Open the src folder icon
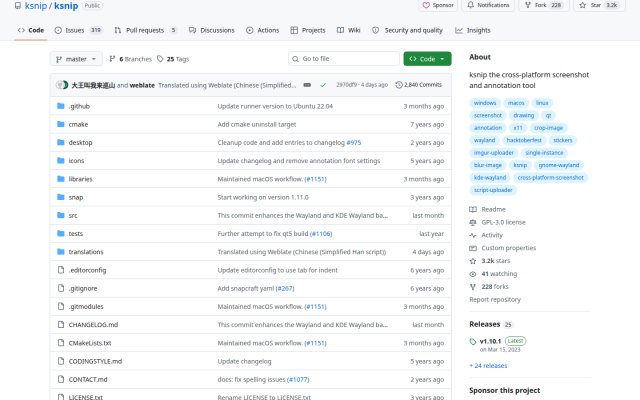This screenshot has height=400, width=640. pyautogui.click(x=61, y=215)
